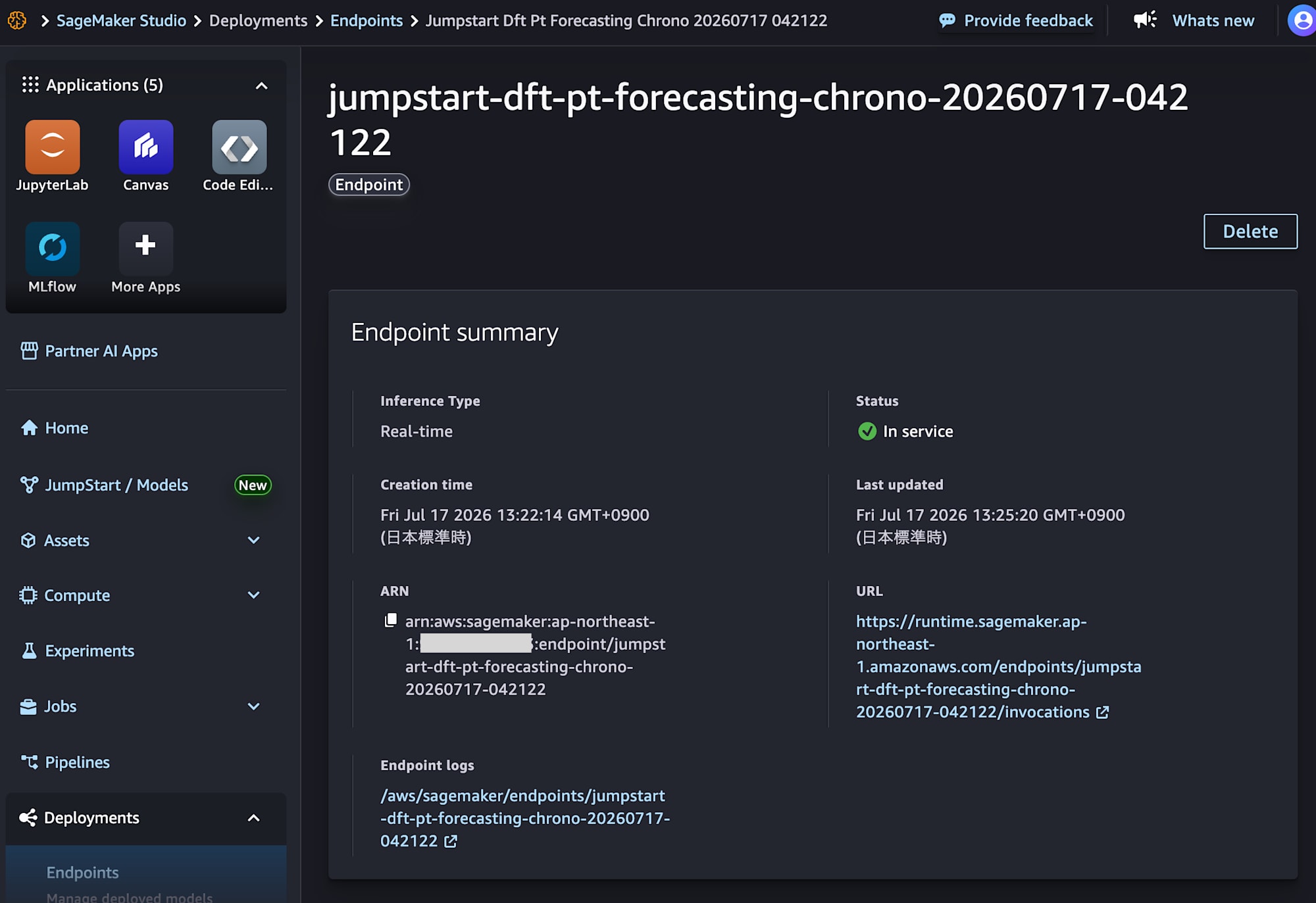Click the Endpoint tag badge
Screen dimensions: 1316x903
[x=369, y=185]
